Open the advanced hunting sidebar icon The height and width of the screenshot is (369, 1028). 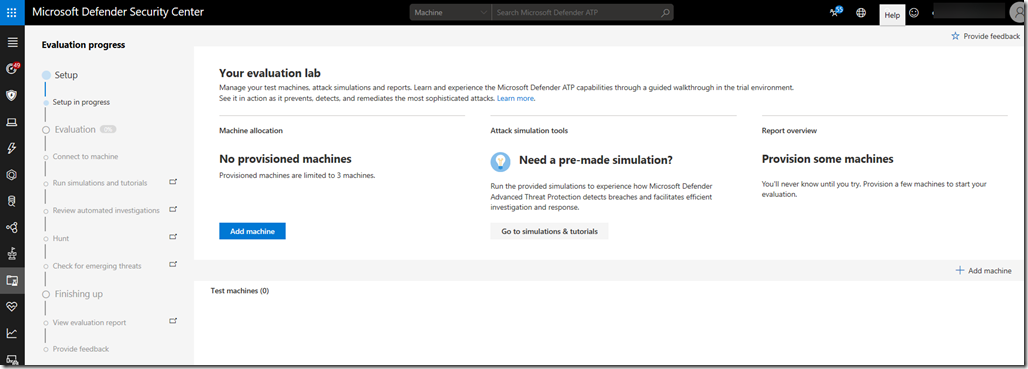coord(12,201)
